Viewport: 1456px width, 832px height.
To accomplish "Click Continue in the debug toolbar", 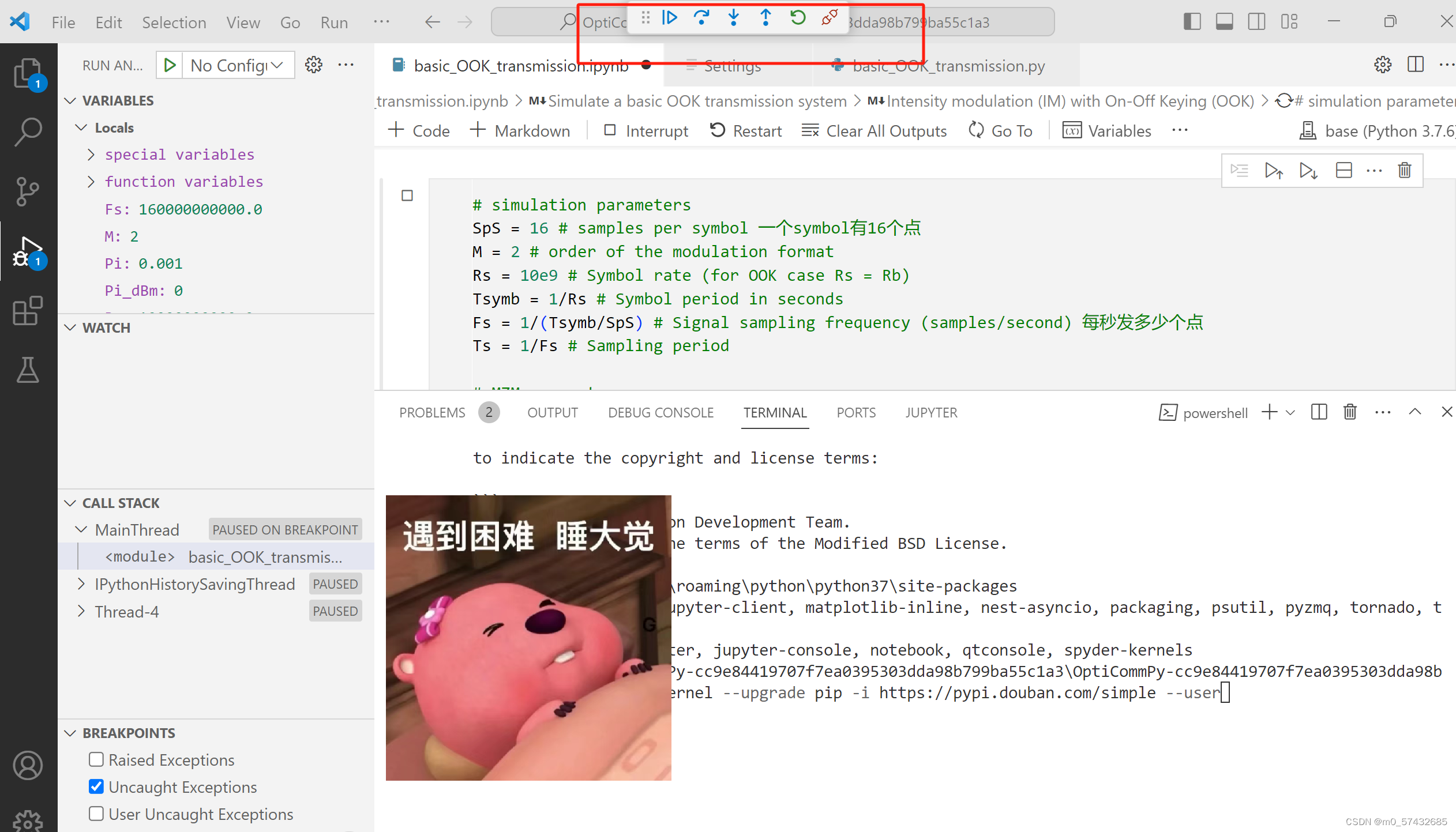I will coord(669,18).
